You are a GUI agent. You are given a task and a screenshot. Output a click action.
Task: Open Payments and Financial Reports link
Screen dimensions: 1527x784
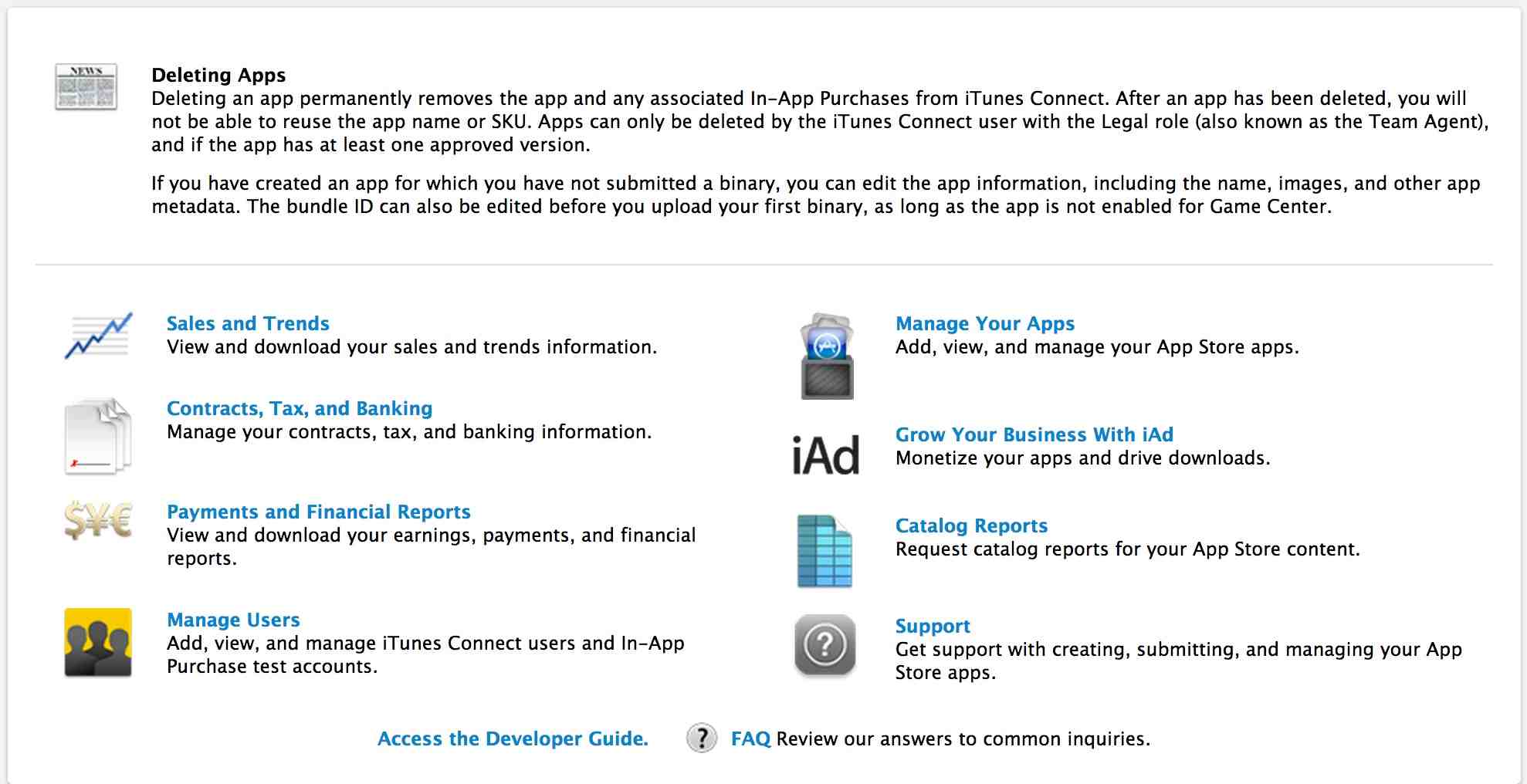point(319,512)
